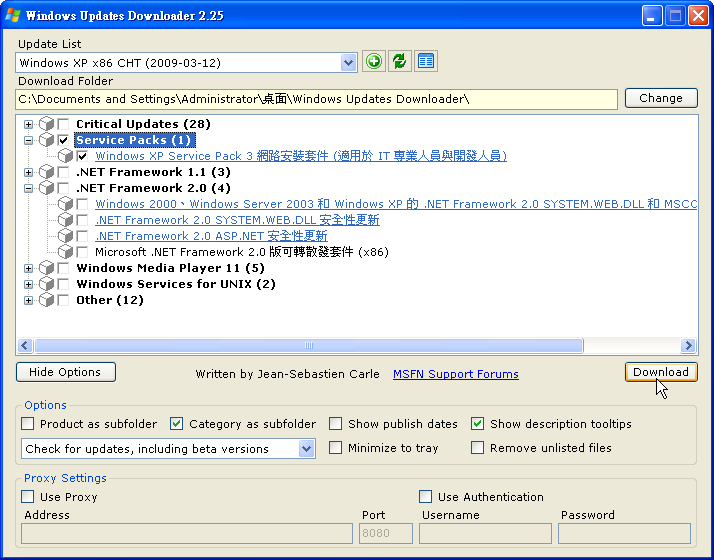Click the package icon beside 可轉散發套件 (x86) item
Image resolution: width=714 pixels, height=560 pixels.
66,252
